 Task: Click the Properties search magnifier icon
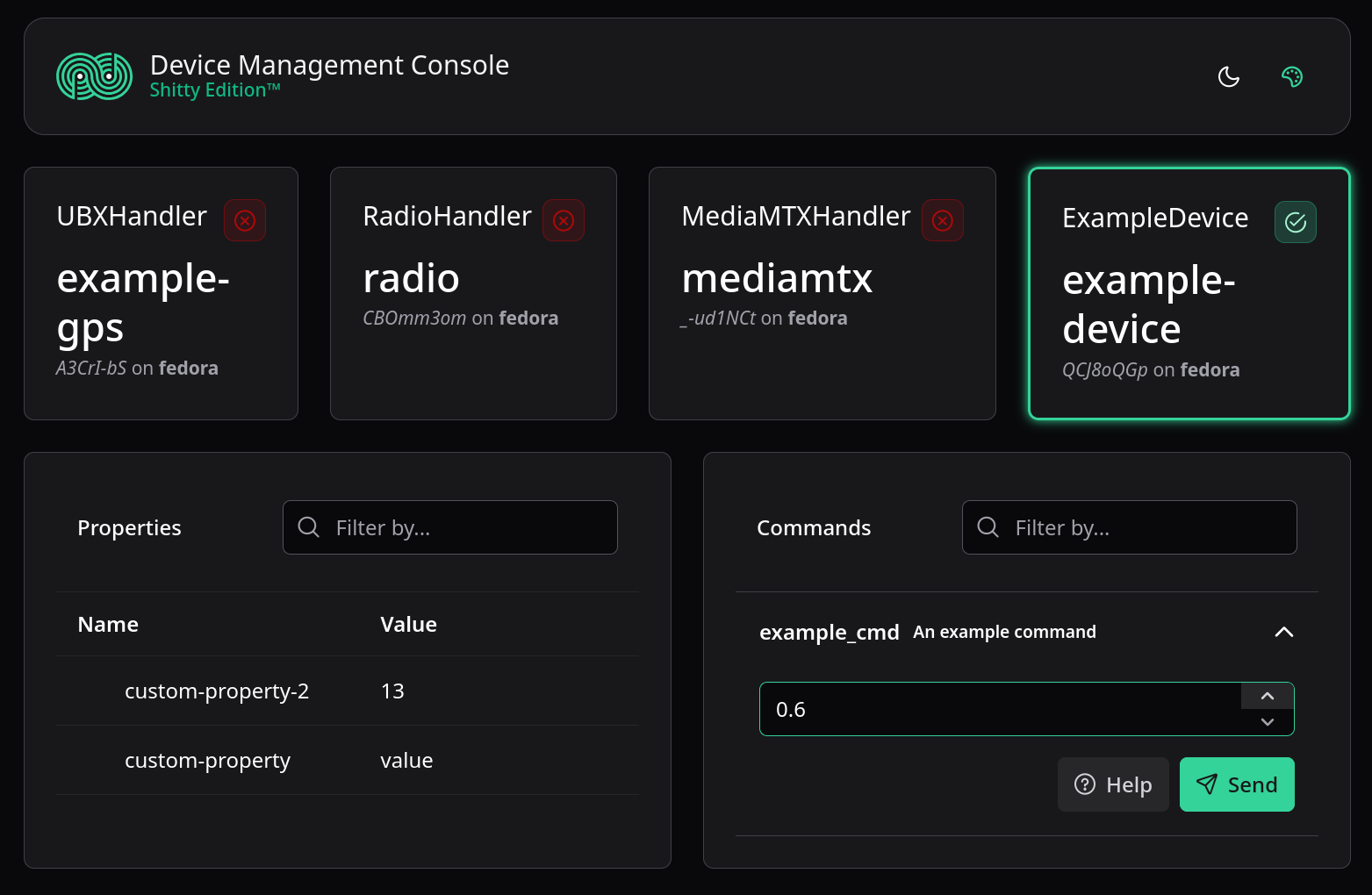click(308, 527)
